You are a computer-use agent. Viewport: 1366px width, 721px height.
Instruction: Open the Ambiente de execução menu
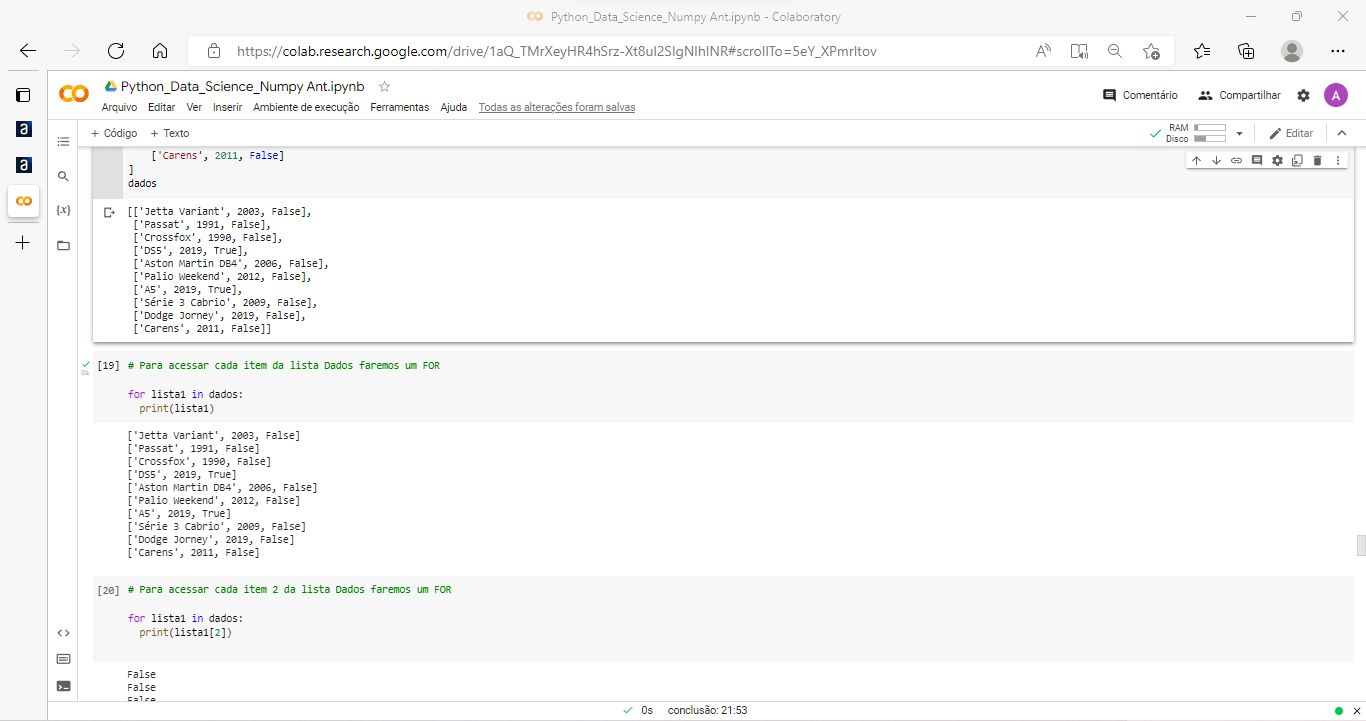[x=306, y=107]
